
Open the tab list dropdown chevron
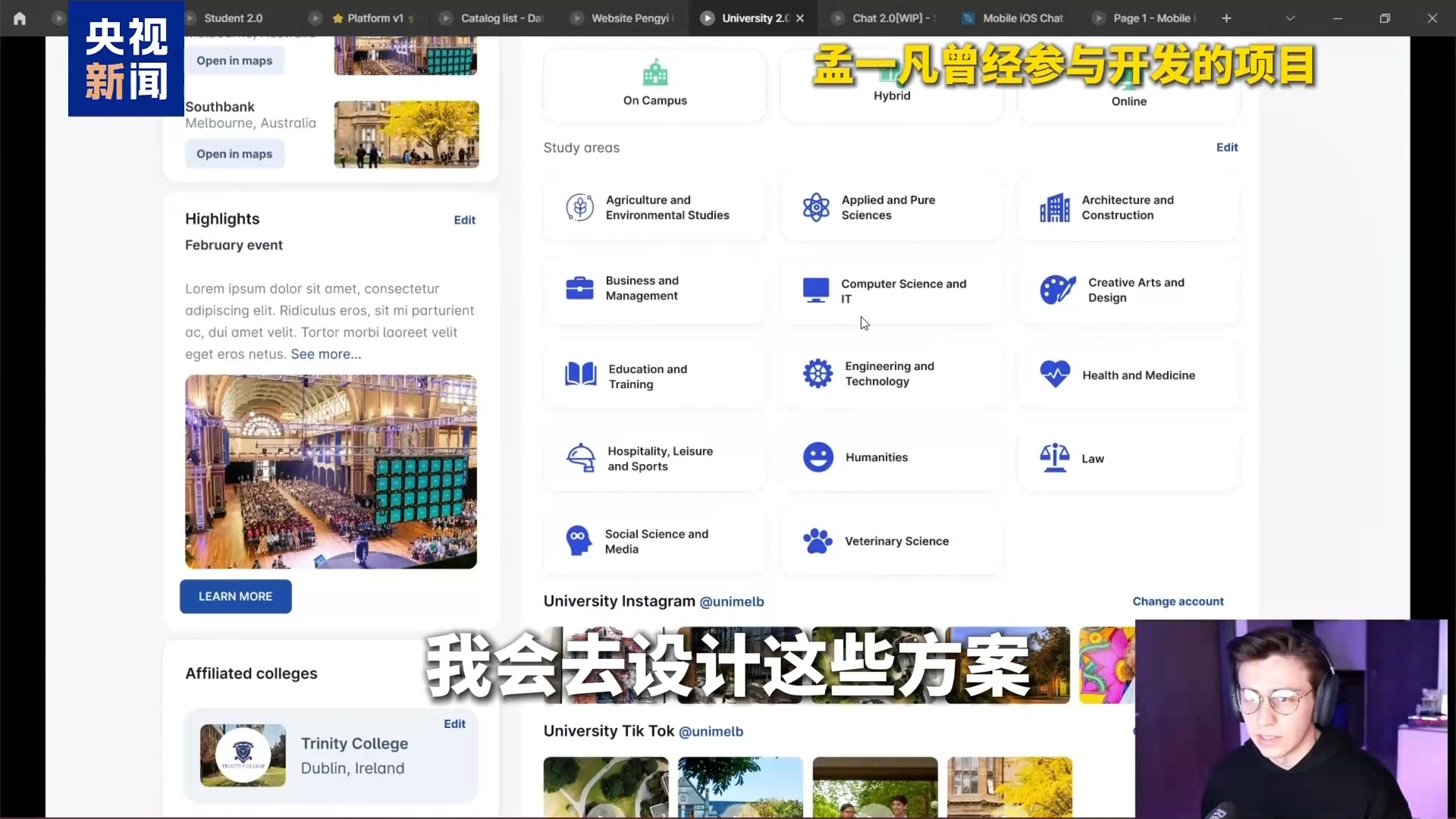click(1290, 18)
